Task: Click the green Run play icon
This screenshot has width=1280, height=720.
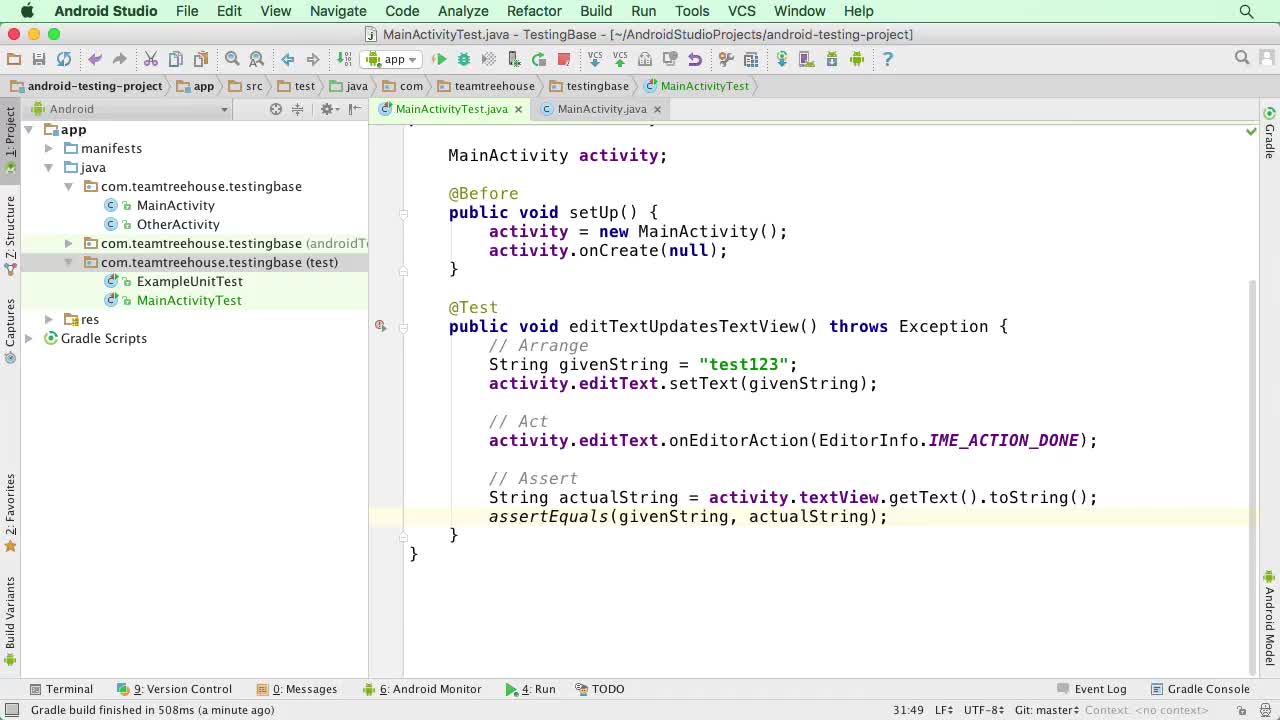Action: coord(439,59)
